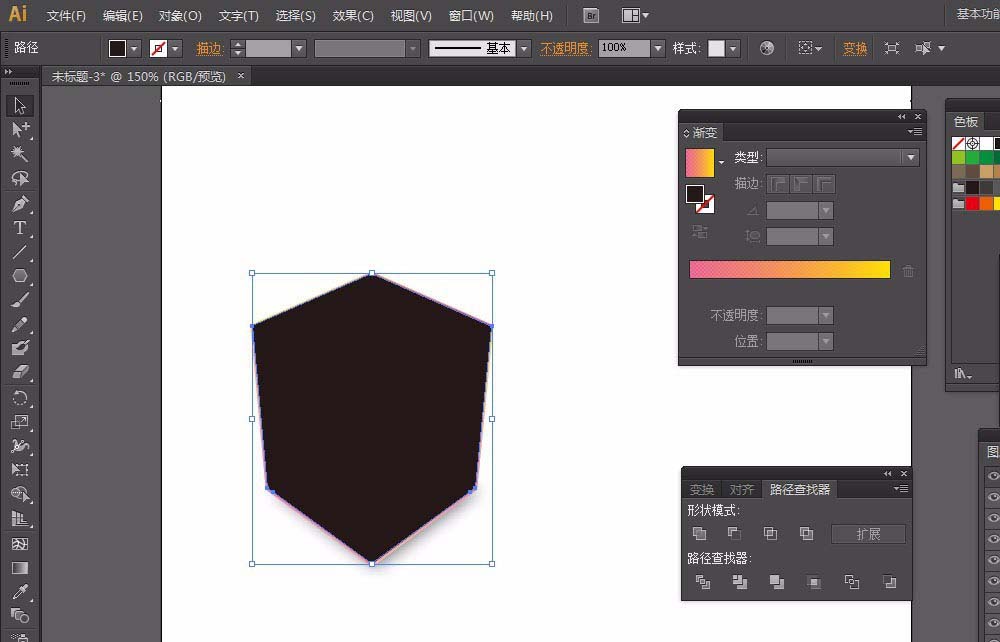
Task: Open the 样式 graphic style dropdown
Action: (x=733, y=48)
